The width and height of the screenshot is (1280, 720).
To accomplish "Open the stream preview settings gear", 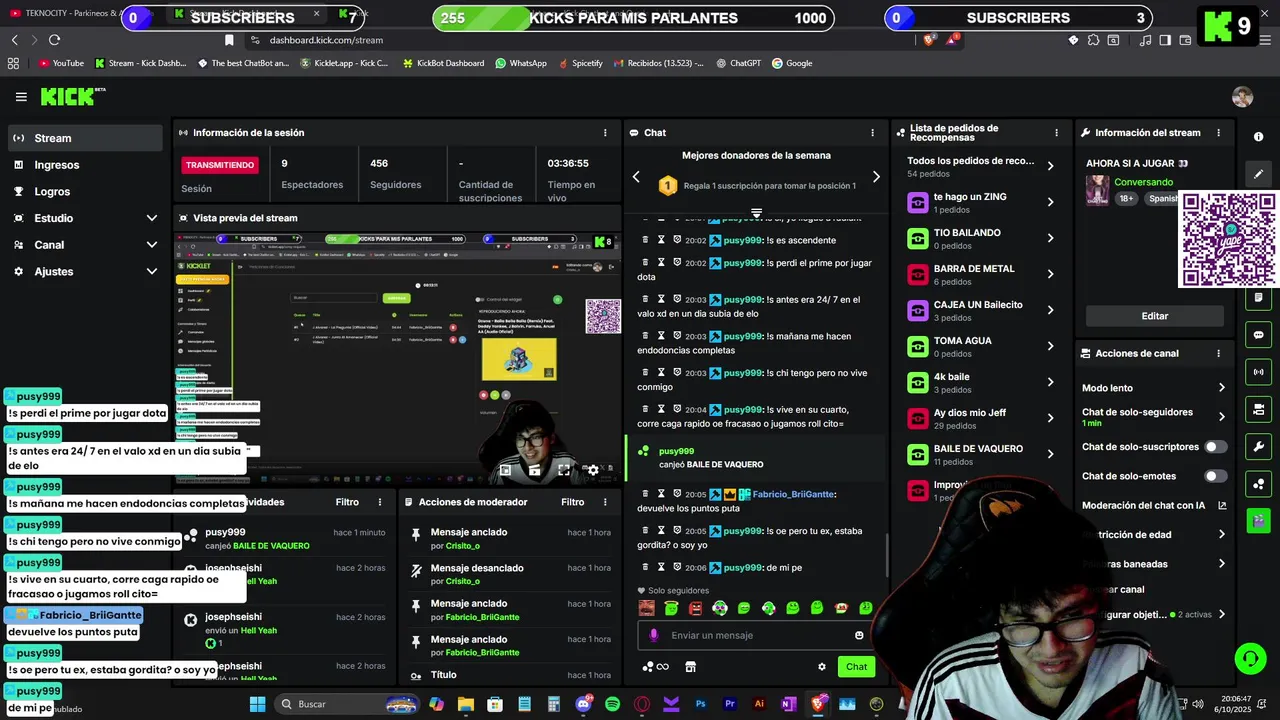I will coord(593,470).
